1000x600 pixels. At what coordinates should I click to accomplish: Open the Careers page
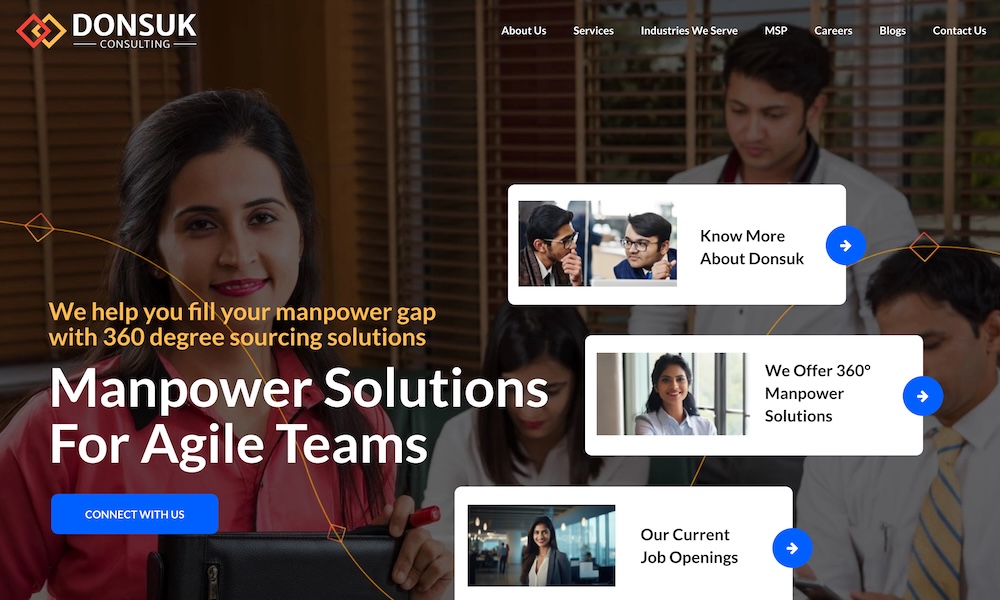tap(833, 31)
